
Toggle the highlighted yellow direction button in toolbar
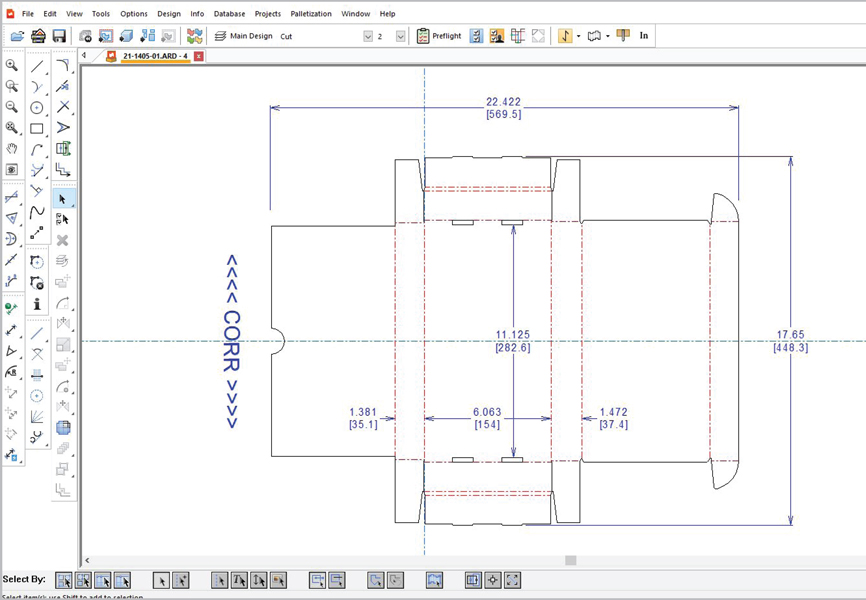tap(565, 36)
